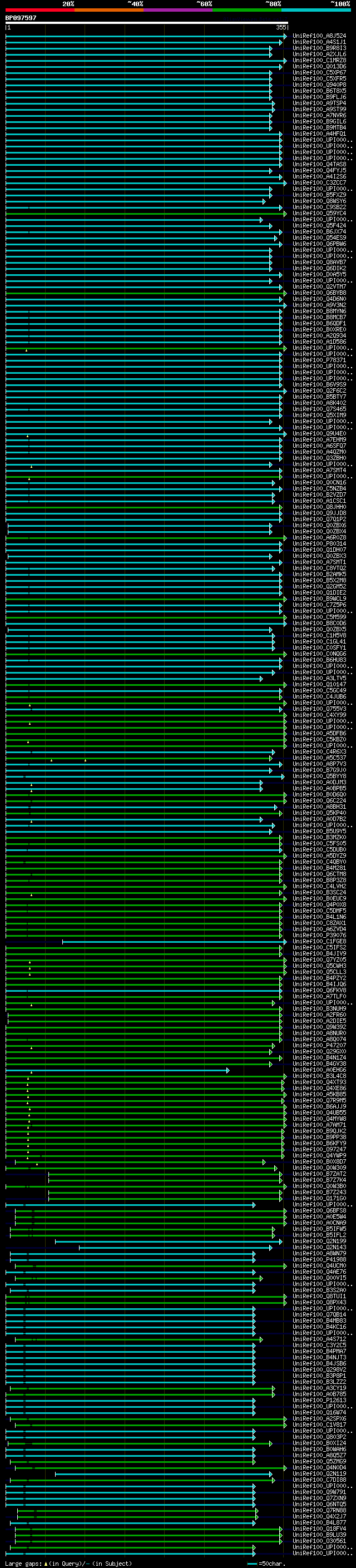Viewport: 356px width, 1568px height.
Task: Select label UniRef100_Q9W392
Action: click(319, 1027)
